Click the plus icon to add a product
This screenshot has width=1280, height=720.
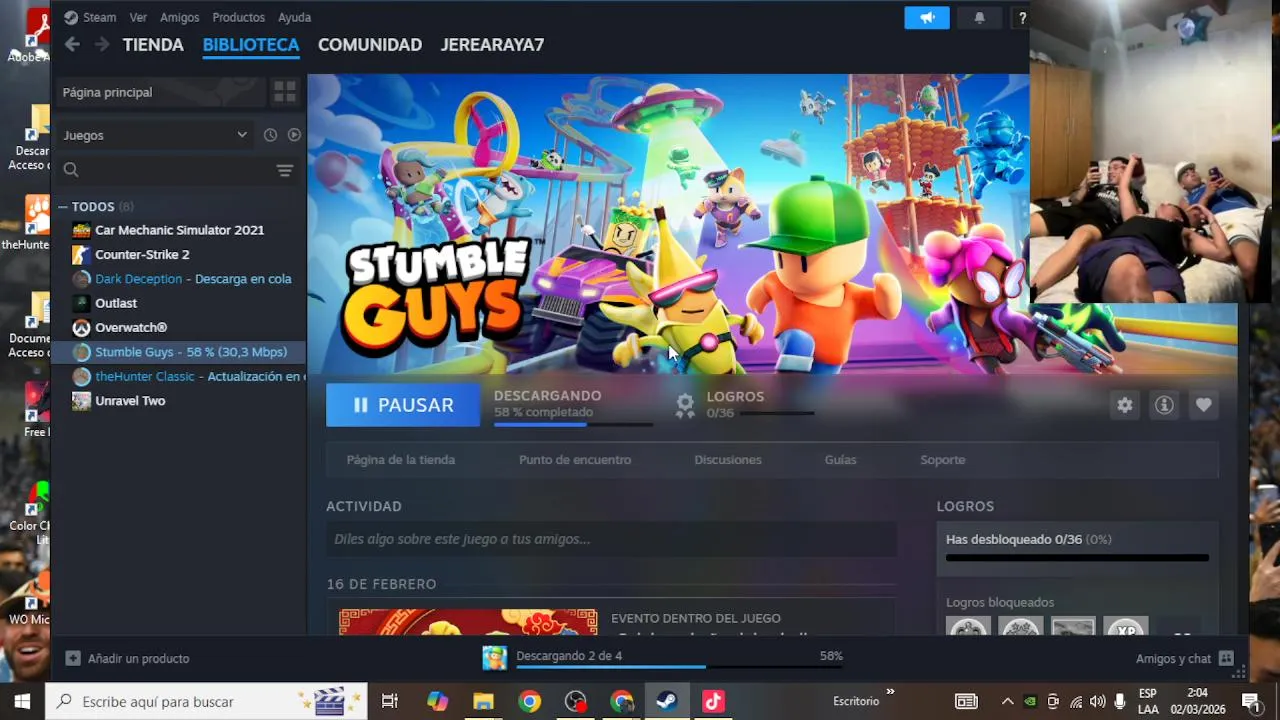73,658
